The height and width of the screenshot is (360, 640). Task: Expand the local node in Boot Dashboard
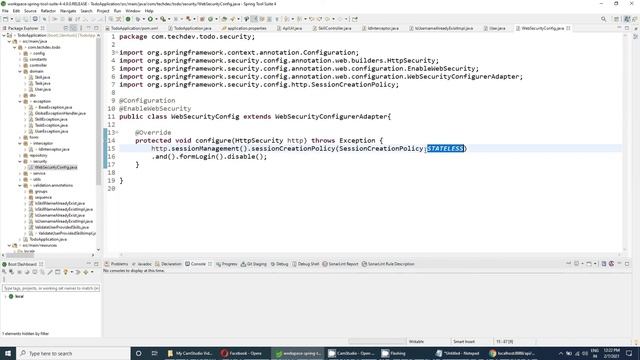(5, 296)
